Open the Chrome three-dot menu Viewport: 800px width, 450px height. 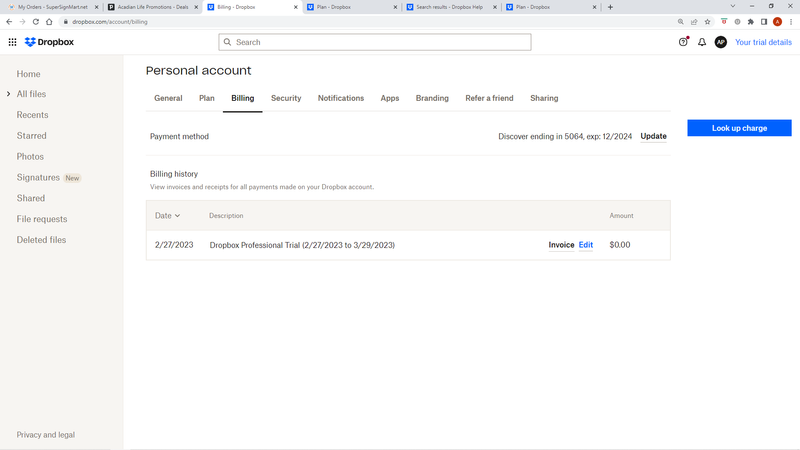pyautogui.click(x=791, y=21)
